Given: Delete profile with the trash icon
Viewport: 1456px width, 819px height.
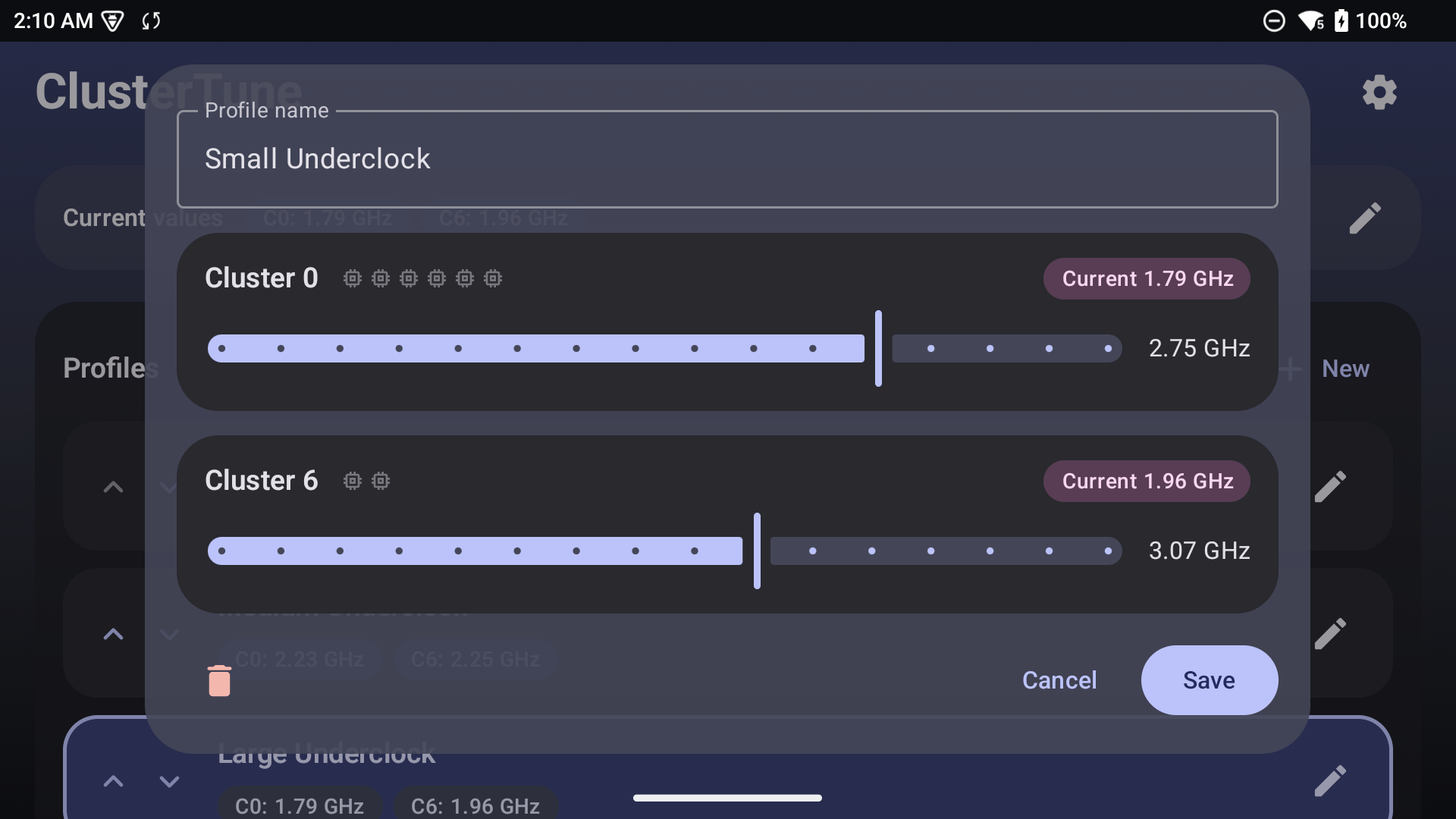Looking at the screenshot, I should tap(219, 680).
